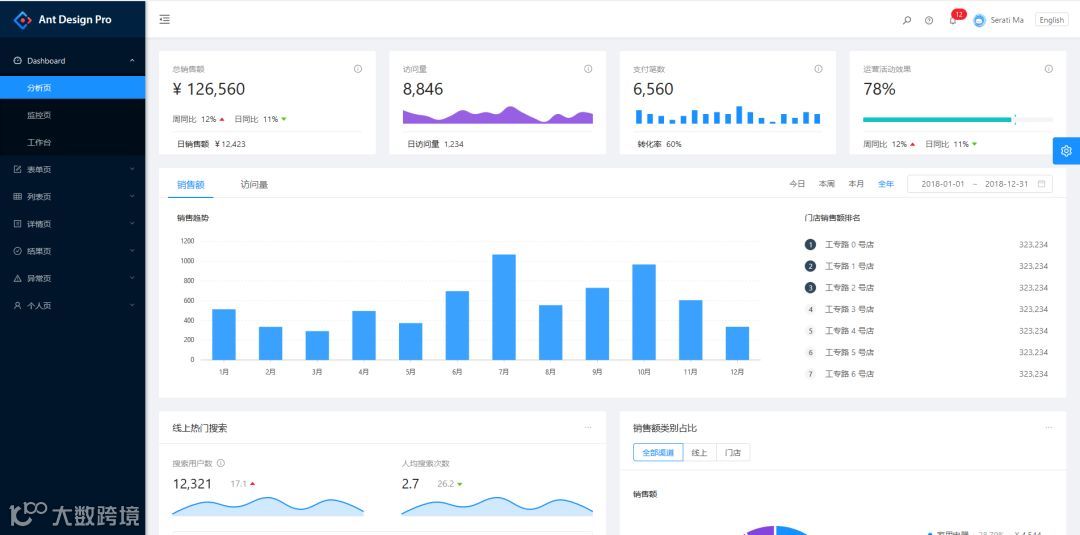Open the search magnifier icon
Screen dimensions: 1080x535
pyautogui.click(x=907, y=20)
